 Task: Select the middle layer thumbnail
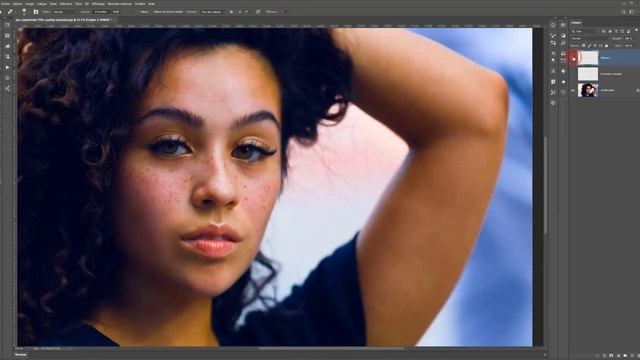tap(588, 74)
